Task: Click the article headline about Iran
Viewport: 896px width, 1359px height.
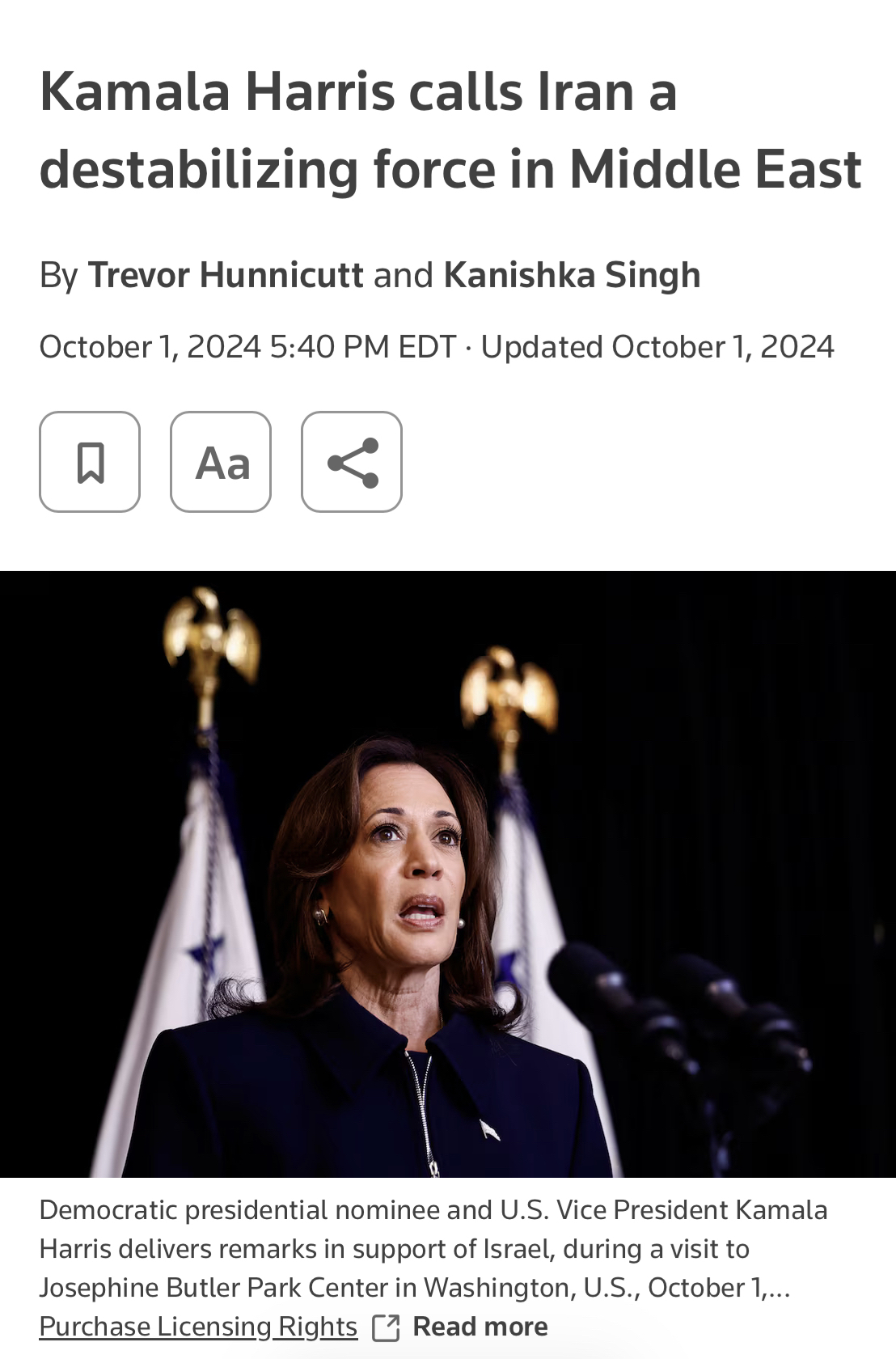Action: pos(450,129)
